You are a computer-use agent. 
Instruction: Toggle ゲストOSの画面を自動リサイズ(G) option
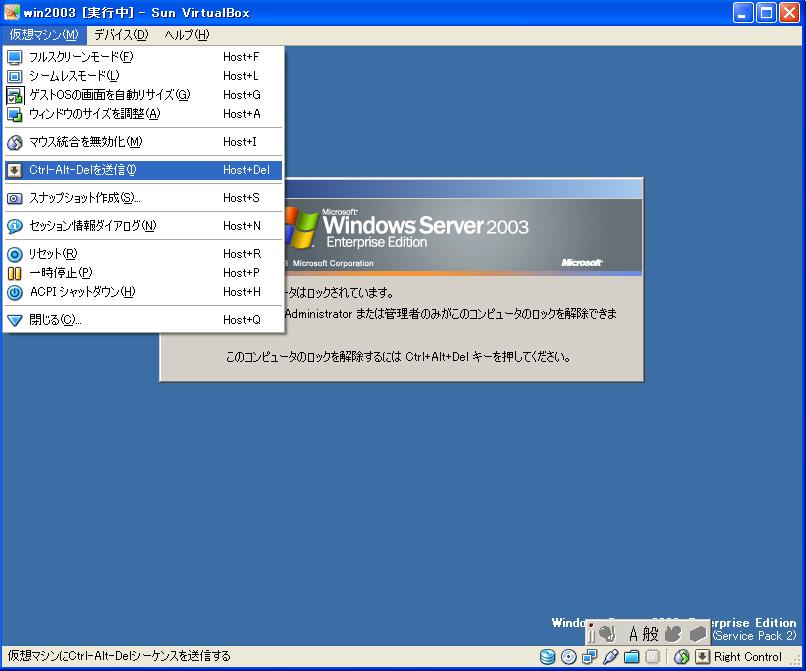(143, 95)
